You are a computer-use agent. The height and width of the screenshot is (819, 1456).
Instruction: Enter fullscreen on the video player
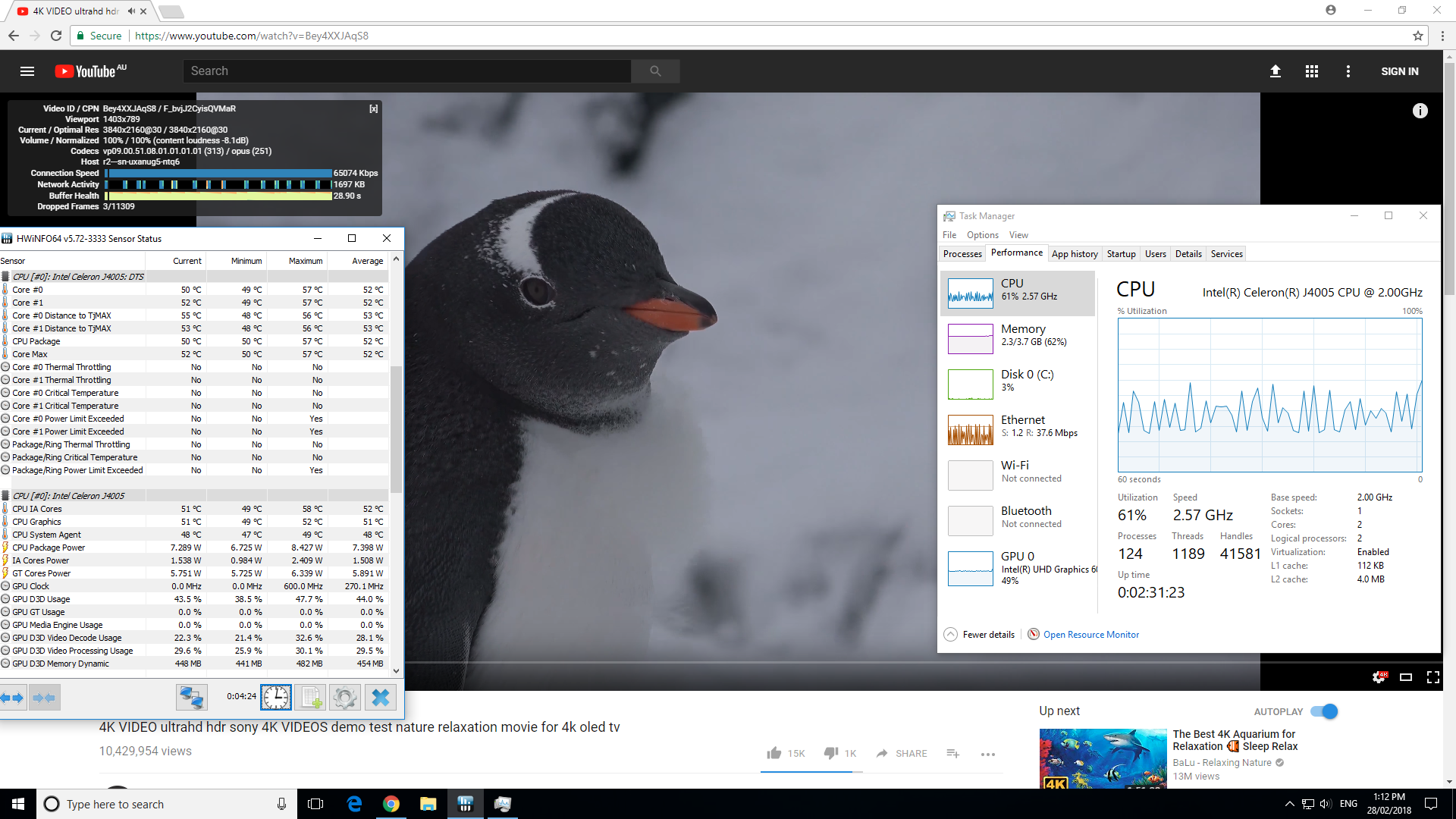click(x=1433, y=677)
